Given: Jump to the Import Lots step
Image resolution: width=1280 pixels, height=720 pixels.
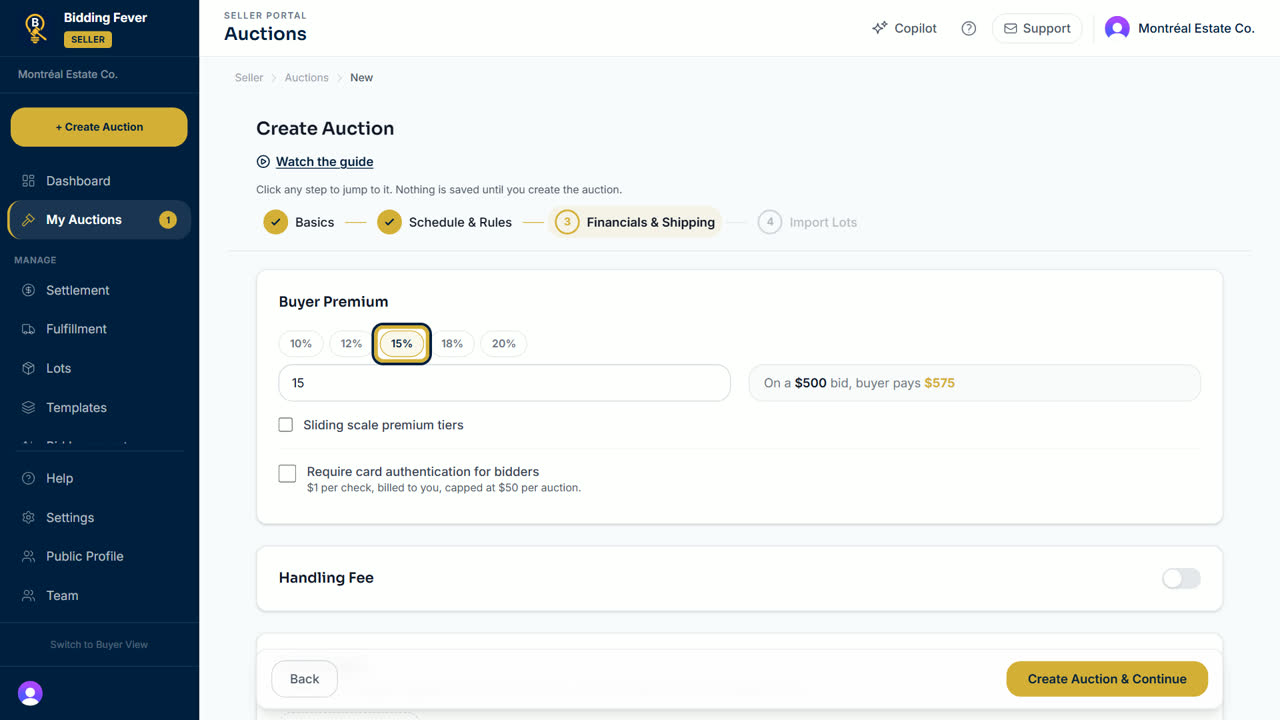Looking at the screenshot, I should 807,222.
